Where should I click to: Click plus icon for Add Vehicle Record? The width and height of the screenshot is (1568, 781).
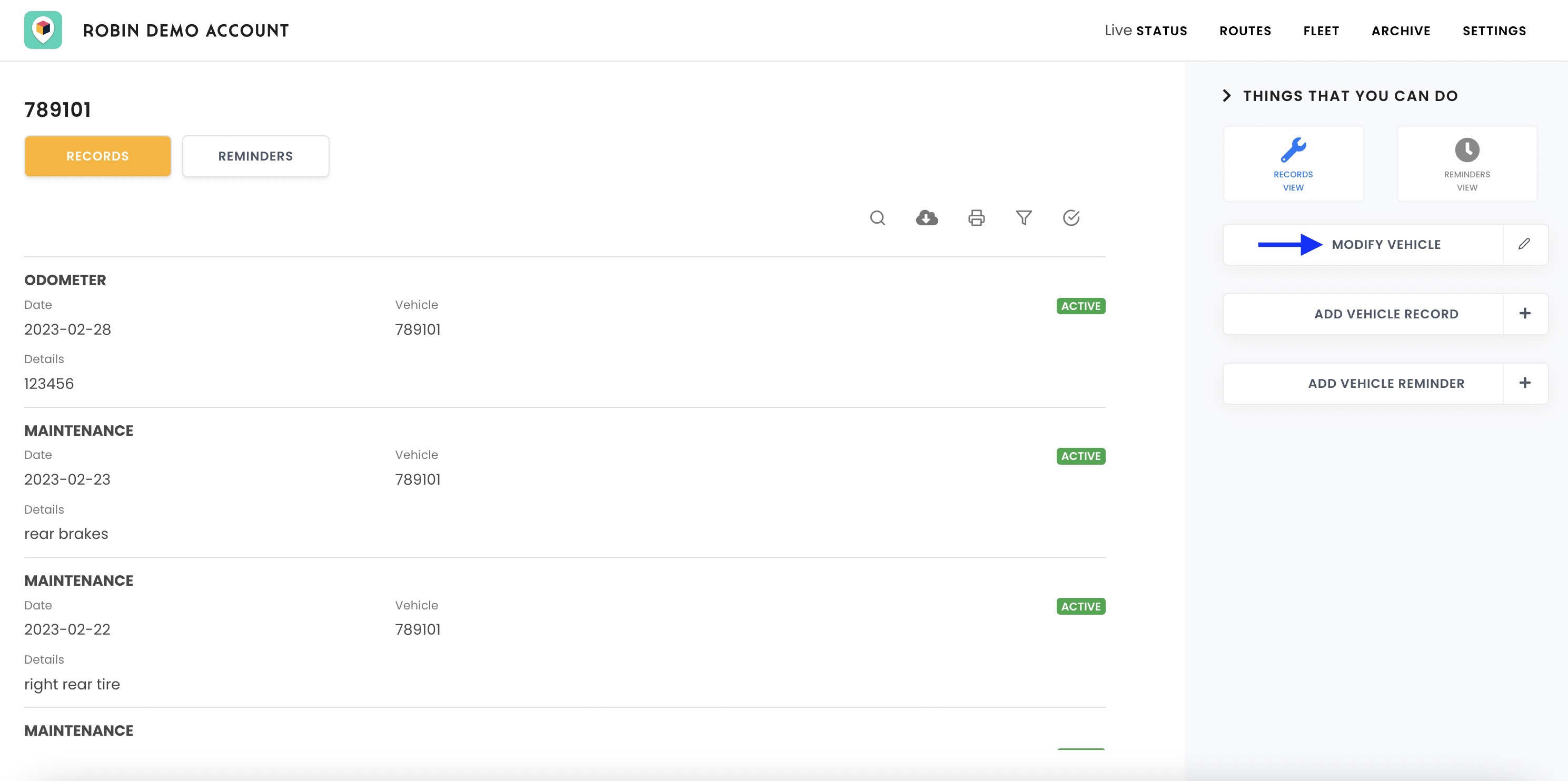[x=1525, y=313]
